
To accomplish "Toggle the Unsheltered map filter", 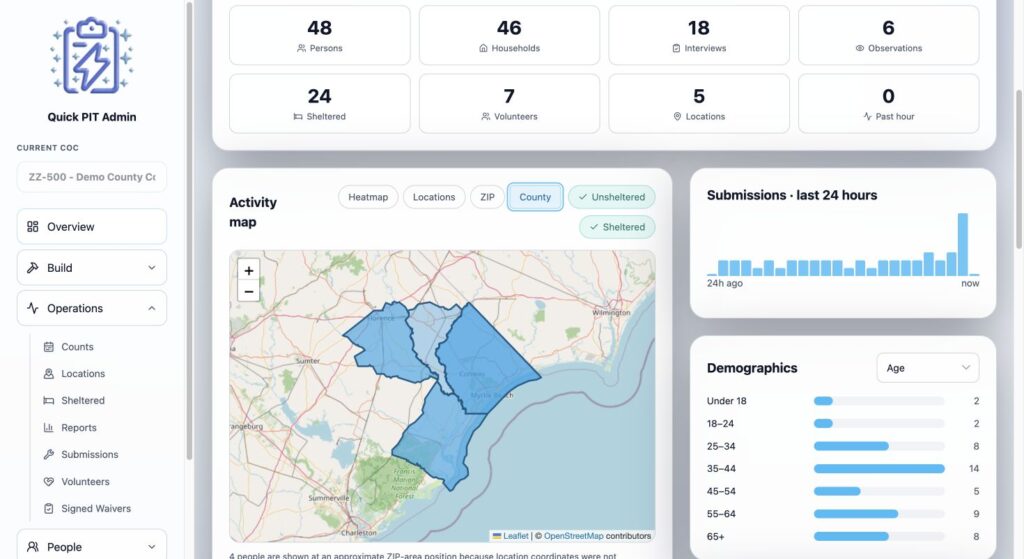I will [x=611, y=197].
